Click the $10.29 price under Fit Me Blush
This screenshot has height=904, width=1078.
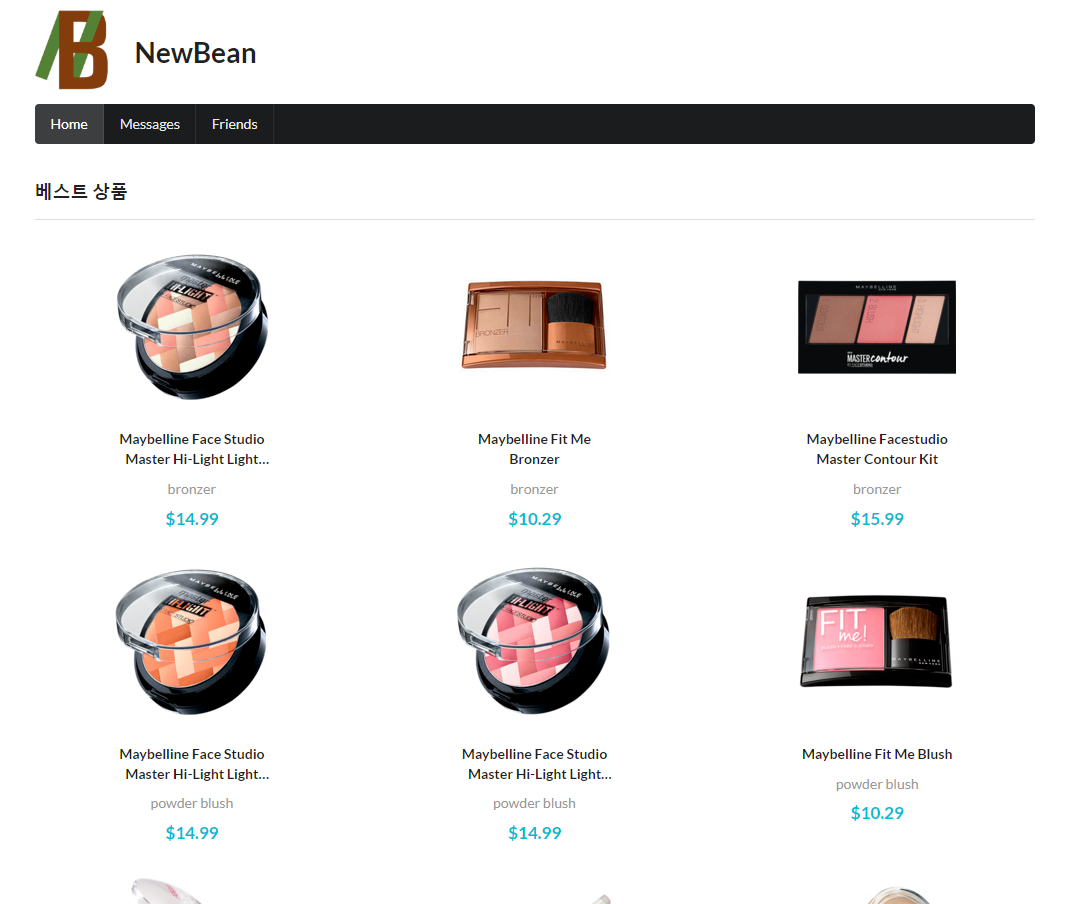[877, 813]
